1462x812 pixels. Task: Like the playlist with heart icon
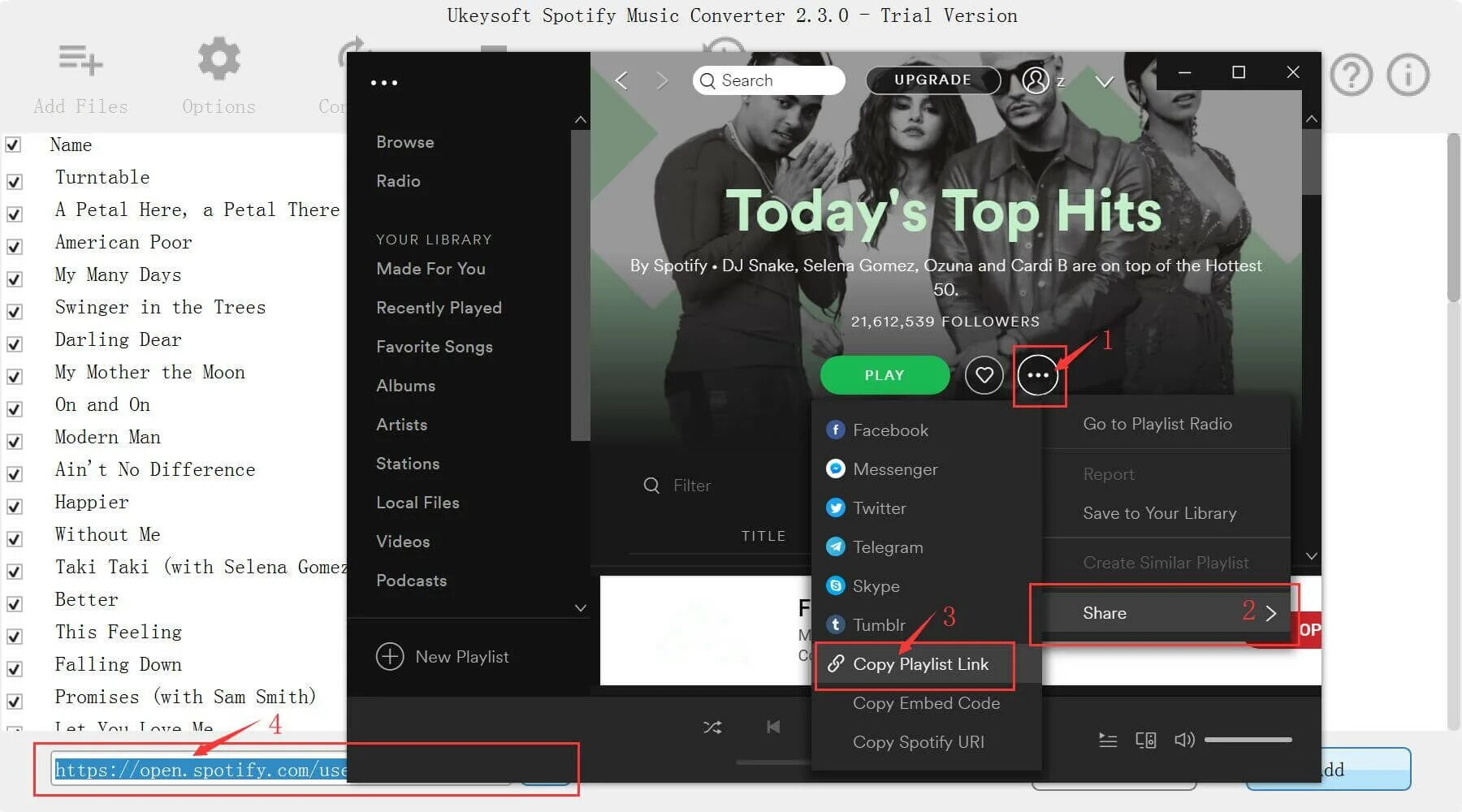coord(984,375)
